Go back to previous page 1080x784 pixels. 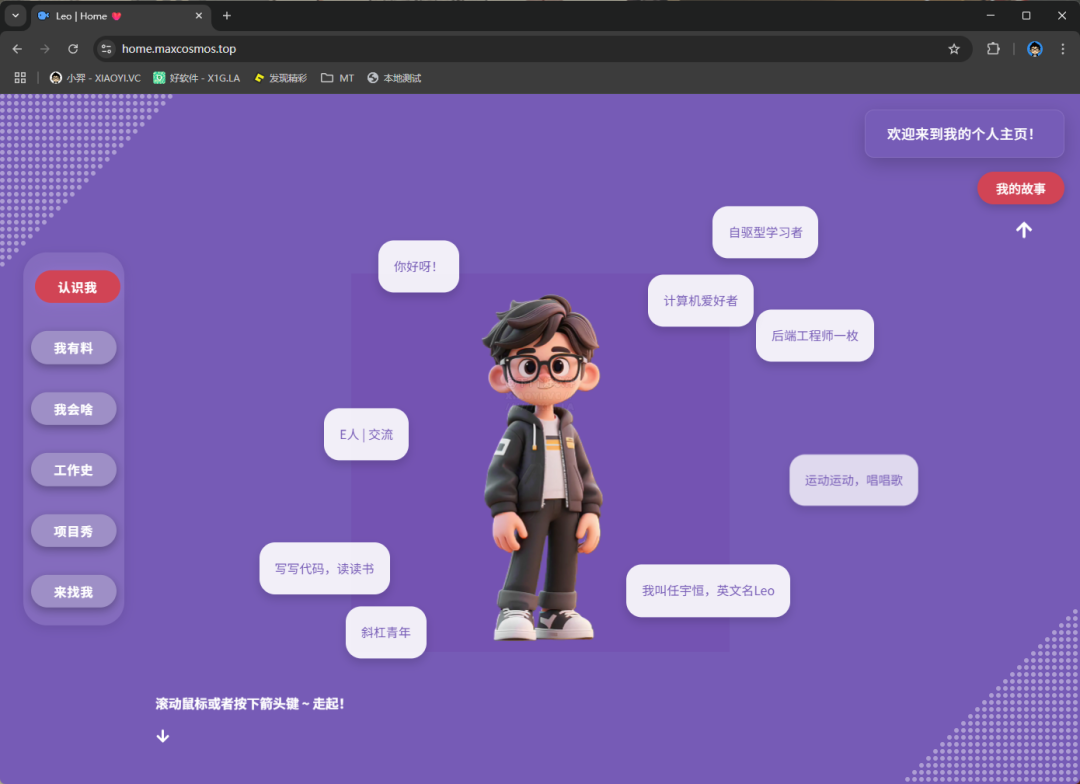(x=17, y=49)
